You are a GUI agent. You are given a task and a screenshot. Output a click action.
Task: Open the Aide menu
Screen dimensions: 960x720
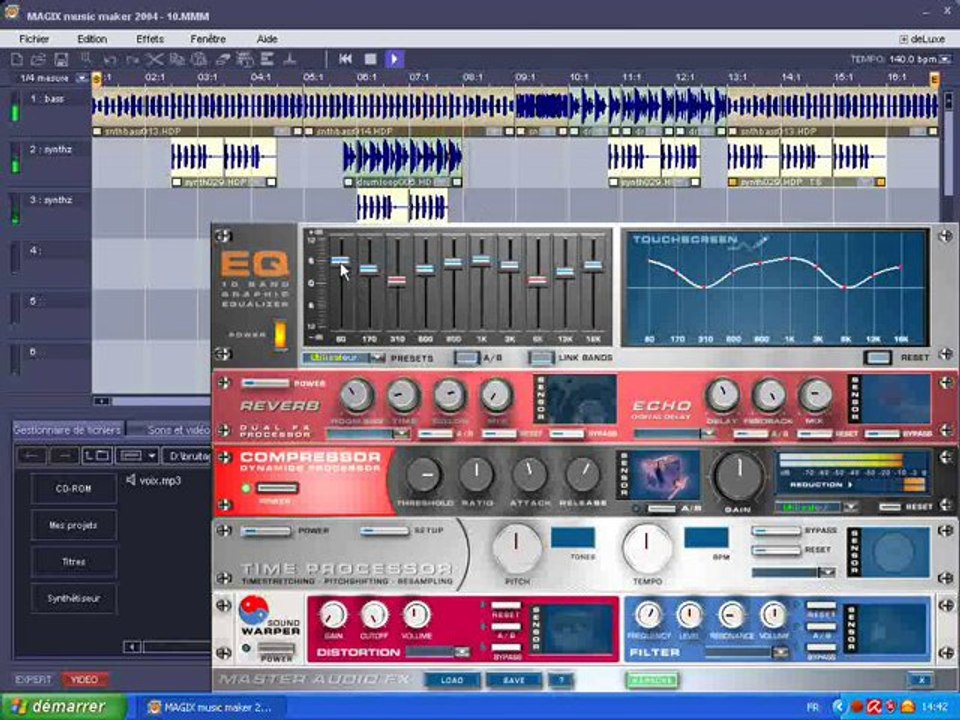267,39
